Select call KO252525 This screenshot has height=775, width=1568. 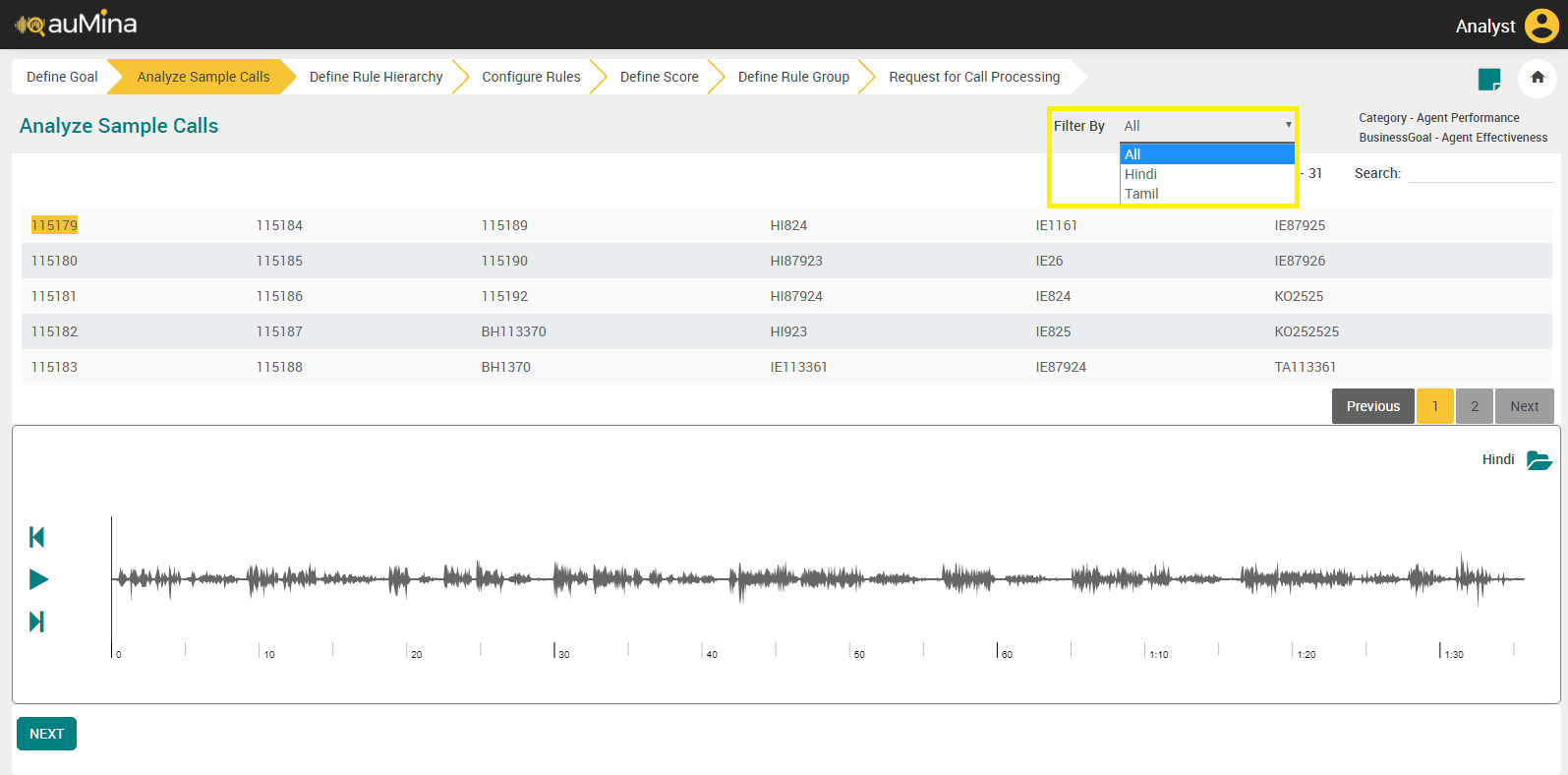click(x=1307, y=331)
